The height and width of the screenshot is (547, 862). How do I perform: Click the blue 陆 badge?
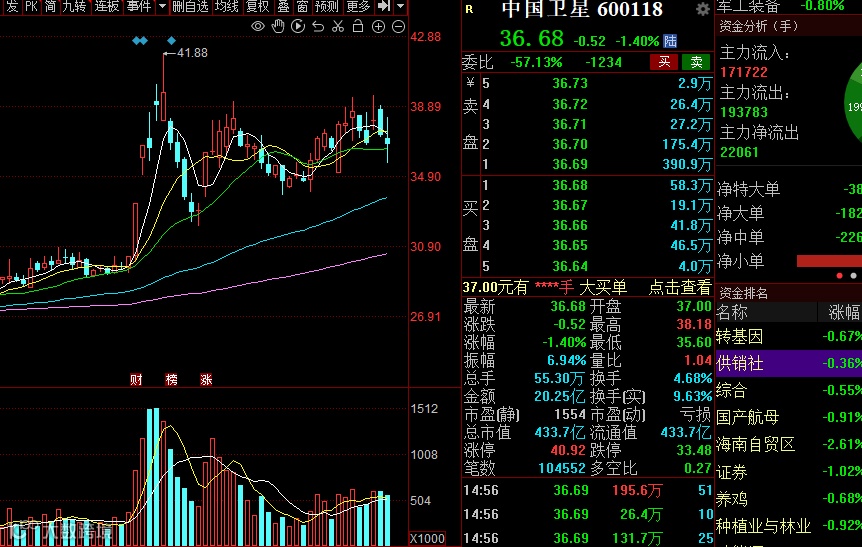point(670,41)
